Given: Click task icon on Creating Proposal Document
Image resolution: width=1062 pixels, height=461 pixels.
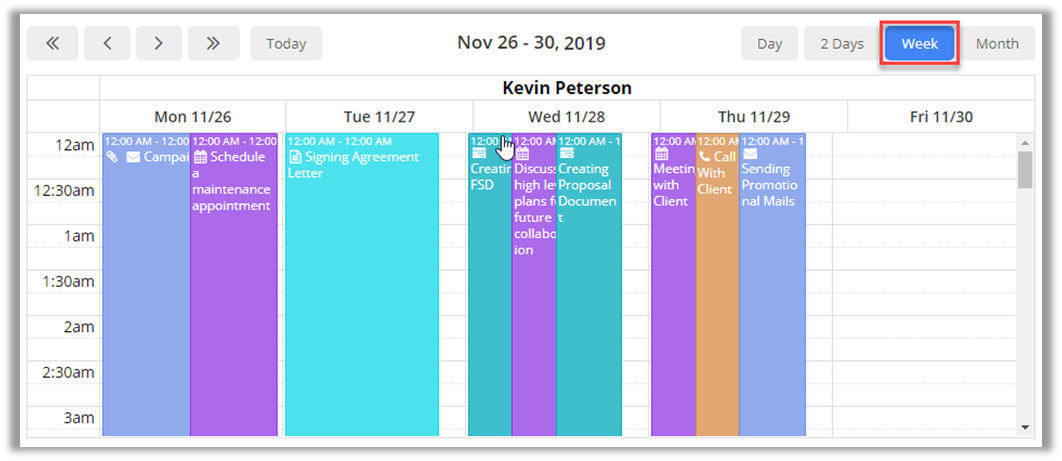Looking at the screenshot, I should [x=566, y=154].
